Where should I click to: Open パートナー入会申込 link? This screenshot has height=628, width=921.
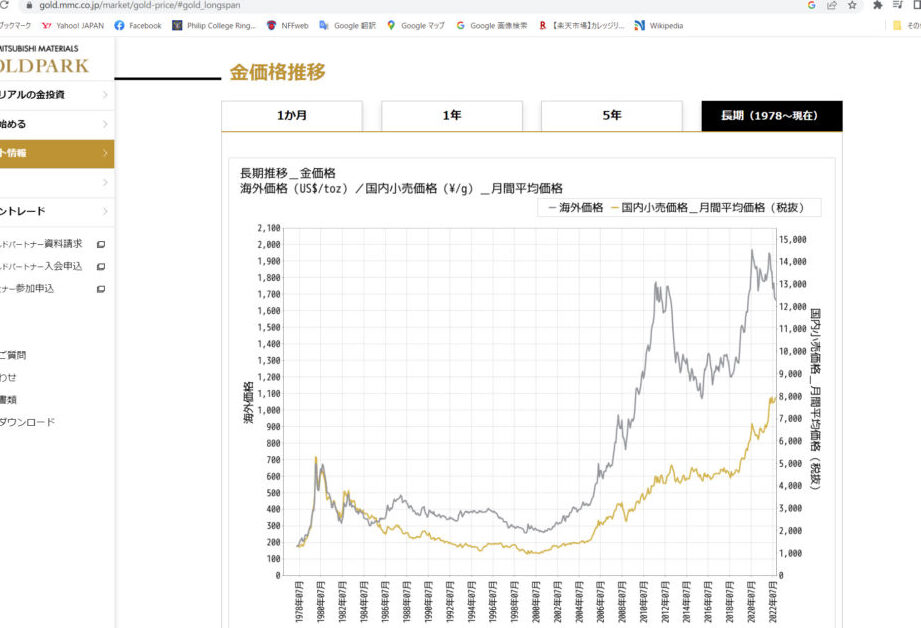(x=41, y=266)
